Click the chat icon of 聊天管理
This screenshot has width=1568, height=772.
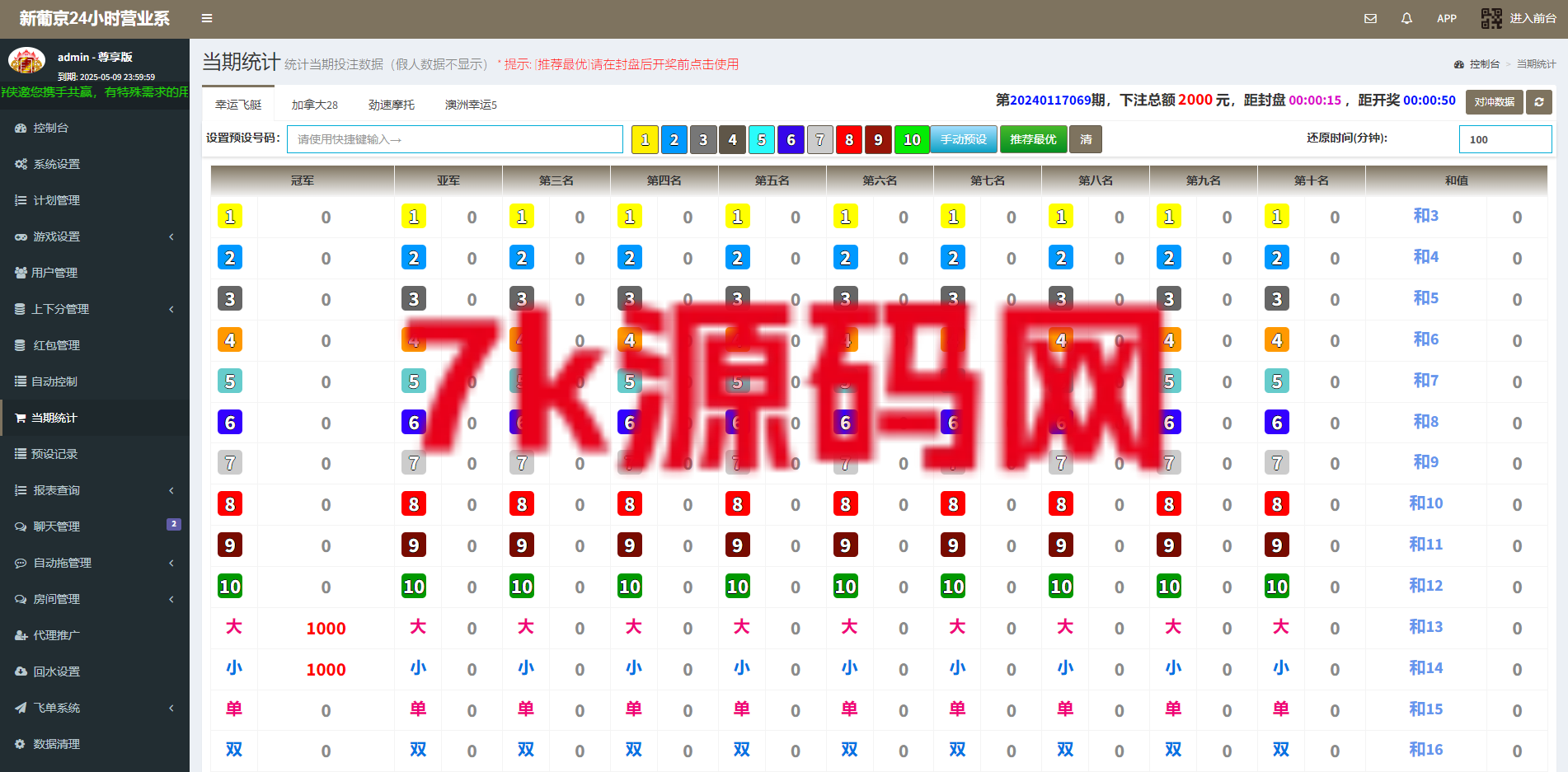coord(21,526)
